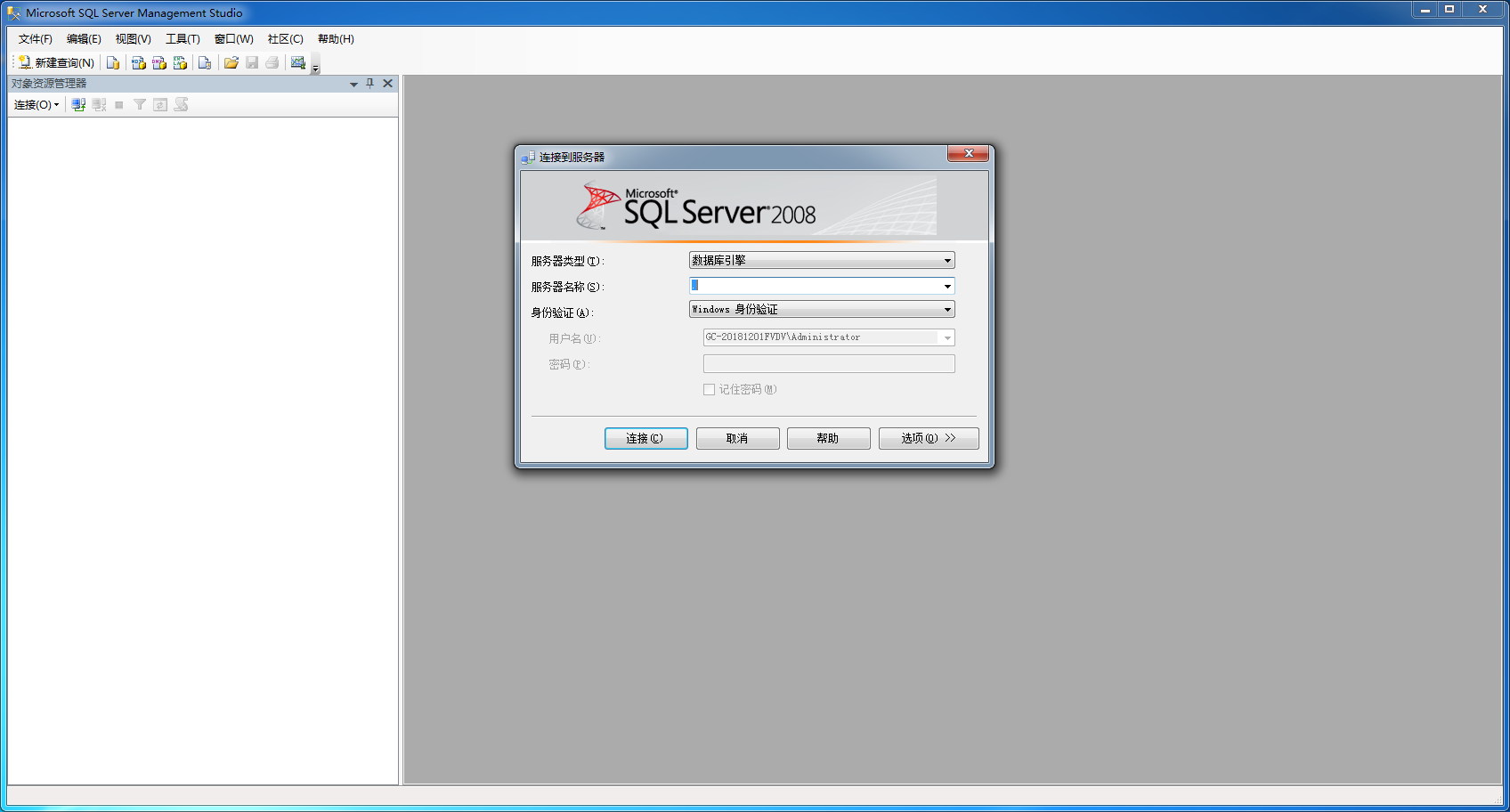The image size is (1510, 812).
Task: Click the SSMS application icon in title bar
Action: pyautogui.click(x=14, y=13)
